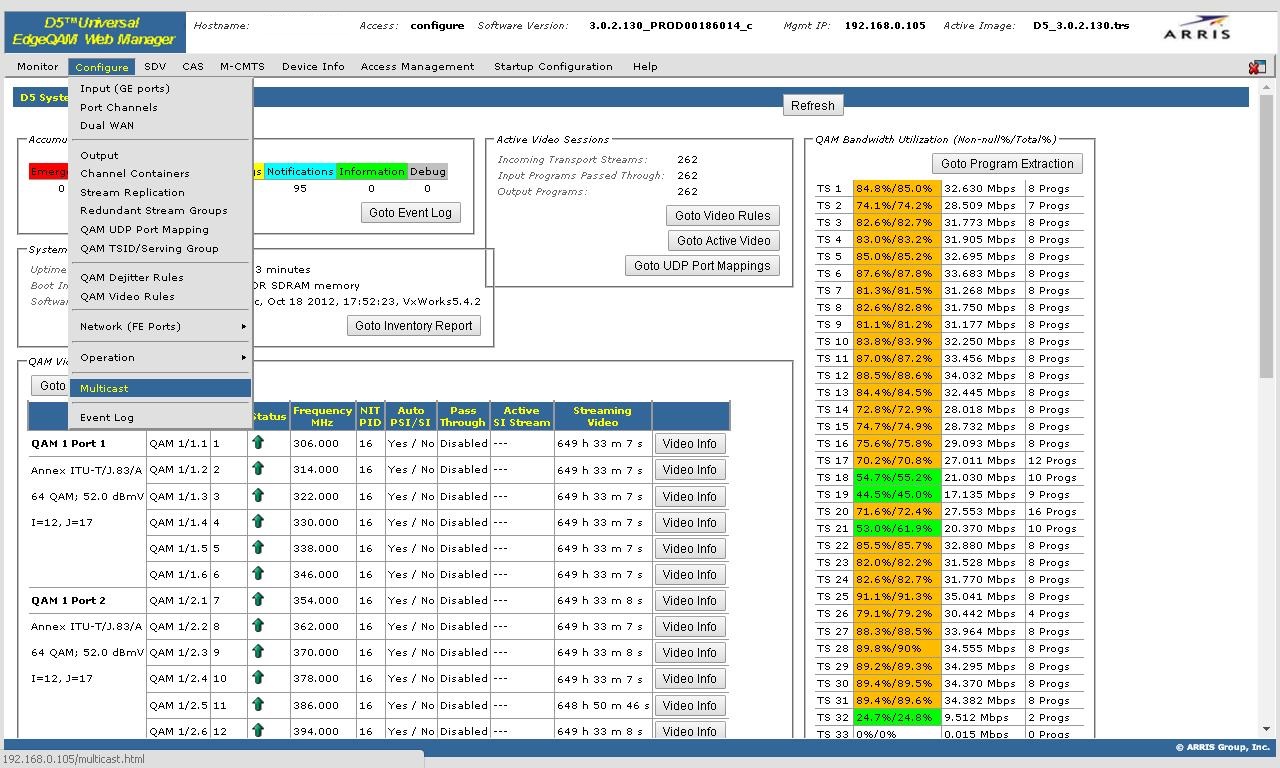Click the Refresh button
Image resolution: width=1280 pixels, height=768 pixels.
pyautogui.click(x=812, y=105)
